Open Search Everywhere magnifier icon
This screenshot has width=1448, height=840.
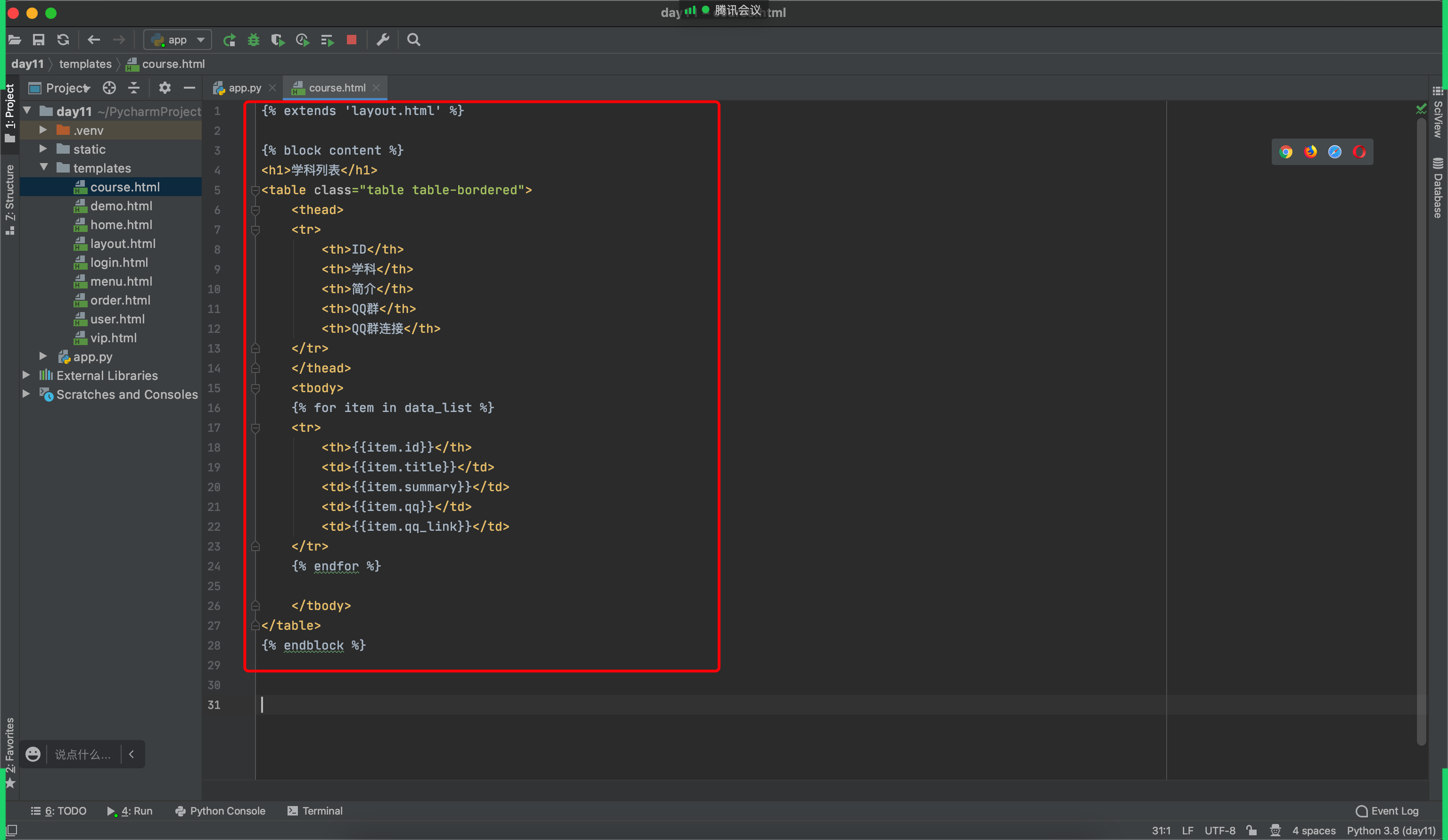click(414, 40)
